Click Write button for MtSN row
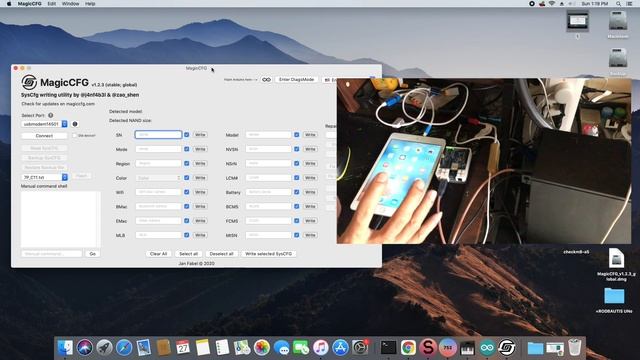Screen dimensions: 640x360 tap(310, 235)
